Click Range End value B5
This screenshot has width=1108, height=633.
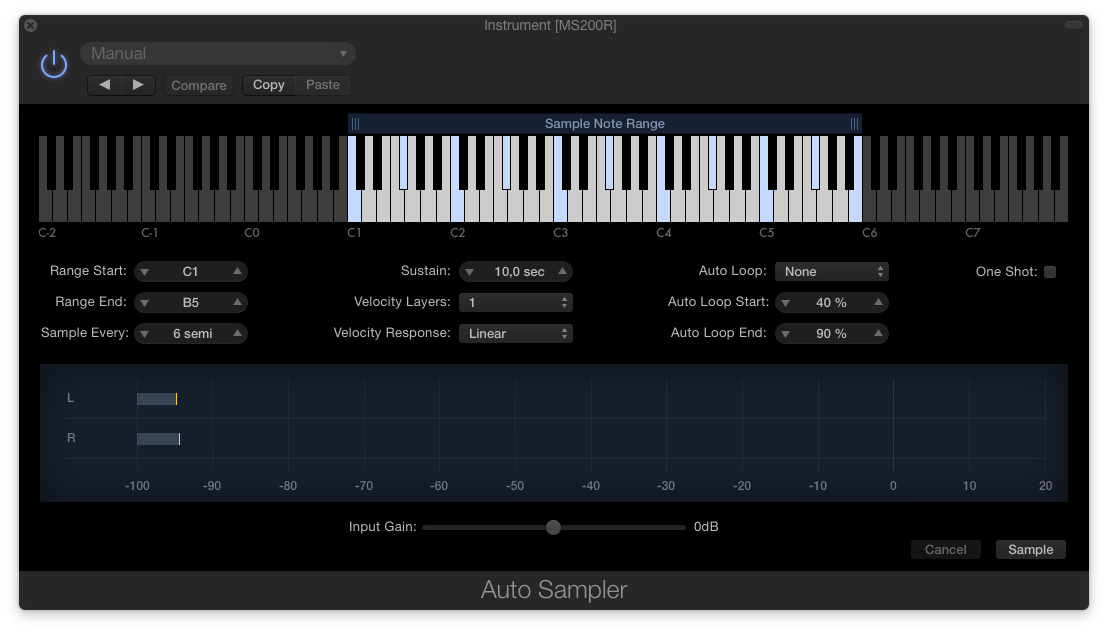click(190, 302)
